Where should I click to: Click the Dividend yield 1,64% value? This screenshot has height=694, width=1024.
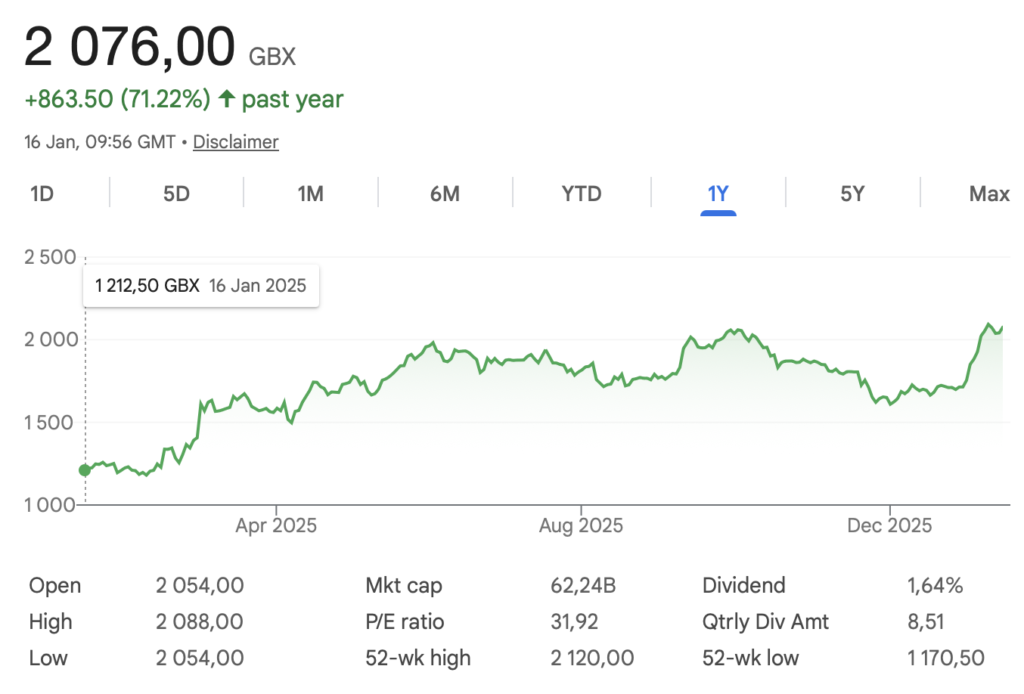coord(934,586)
